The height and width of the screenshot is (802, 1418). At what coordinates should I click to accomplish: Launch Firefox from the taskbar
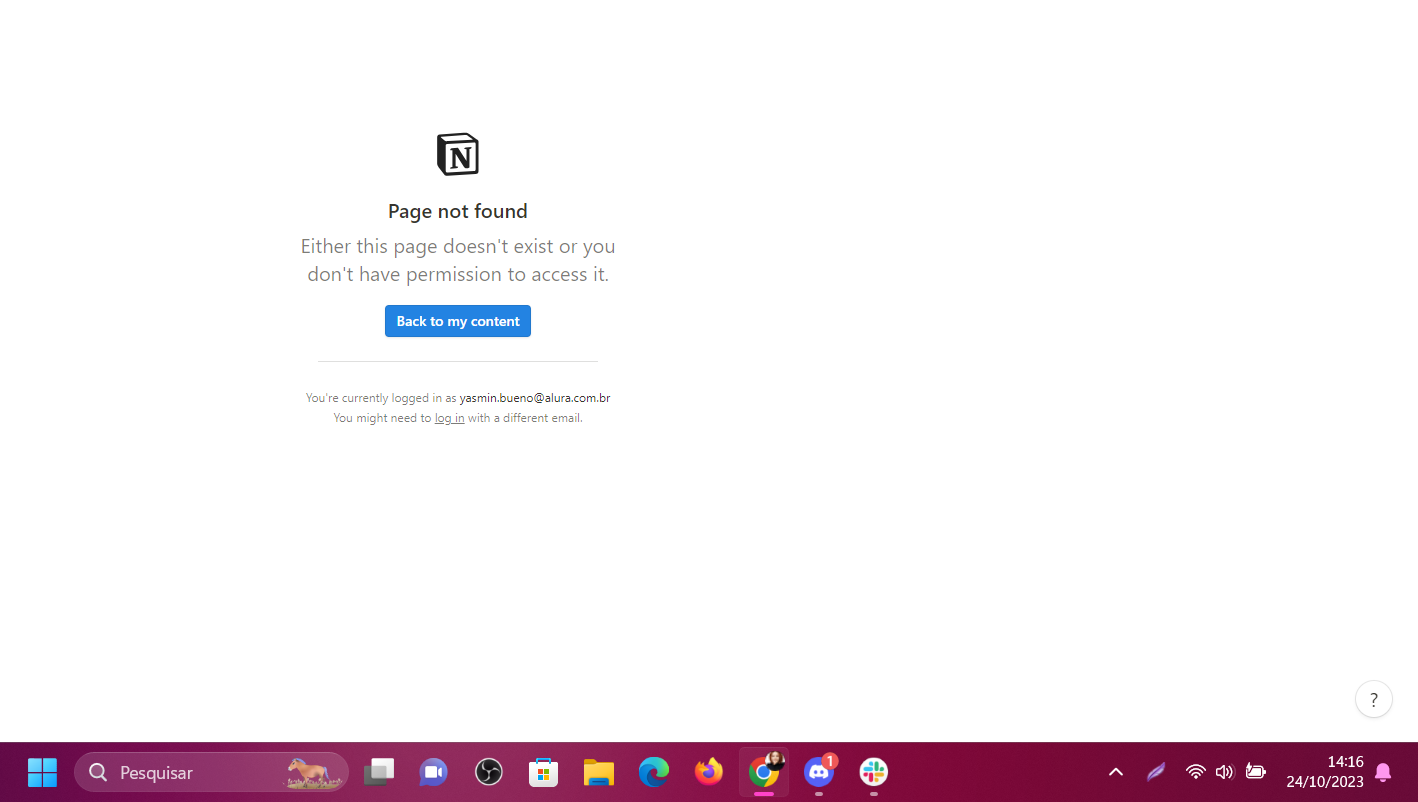709,772
